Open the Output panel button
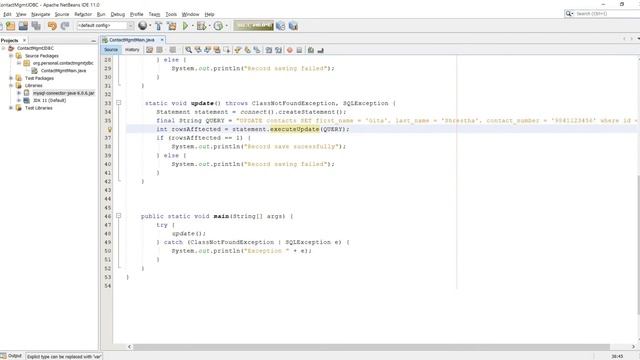The image size is (640, 360). [11, 356]
